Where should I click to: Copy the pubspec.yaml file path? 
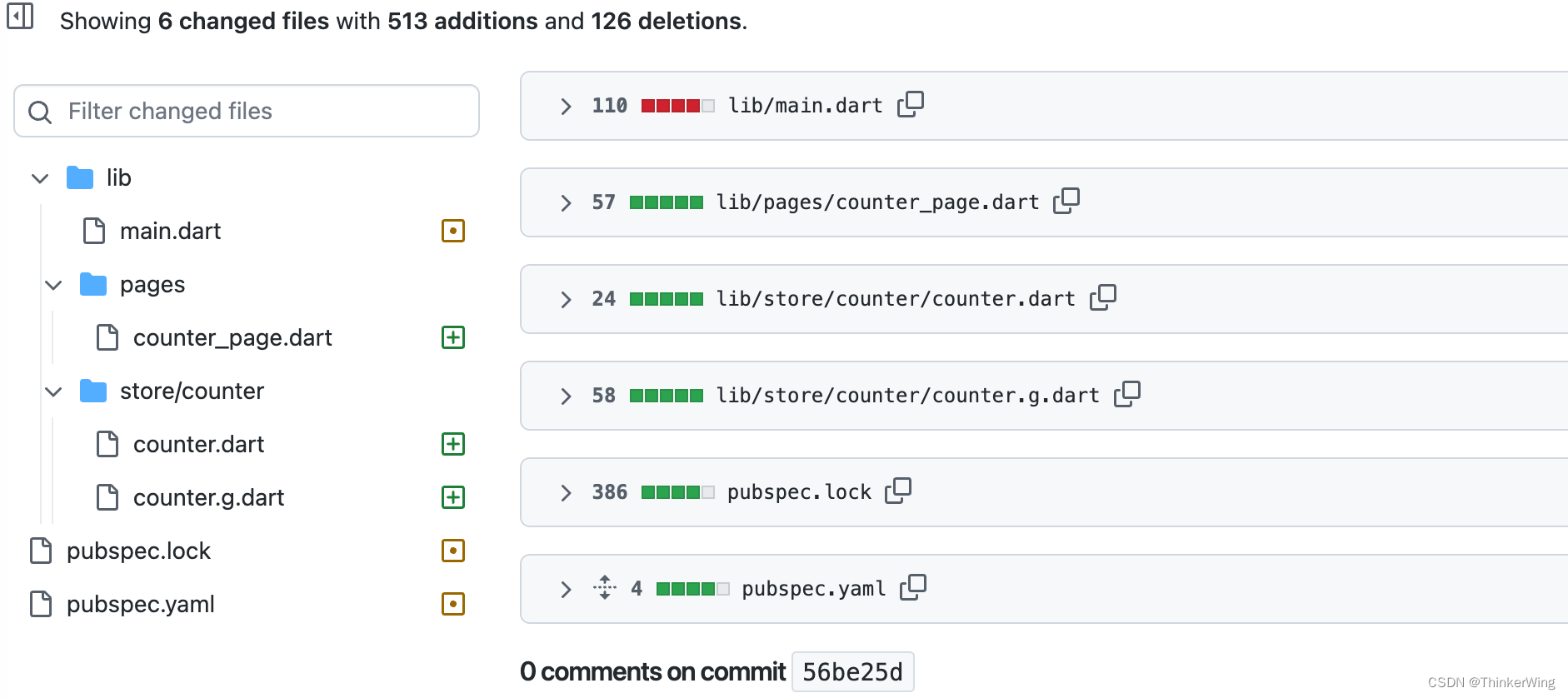[x=913, y=587]
